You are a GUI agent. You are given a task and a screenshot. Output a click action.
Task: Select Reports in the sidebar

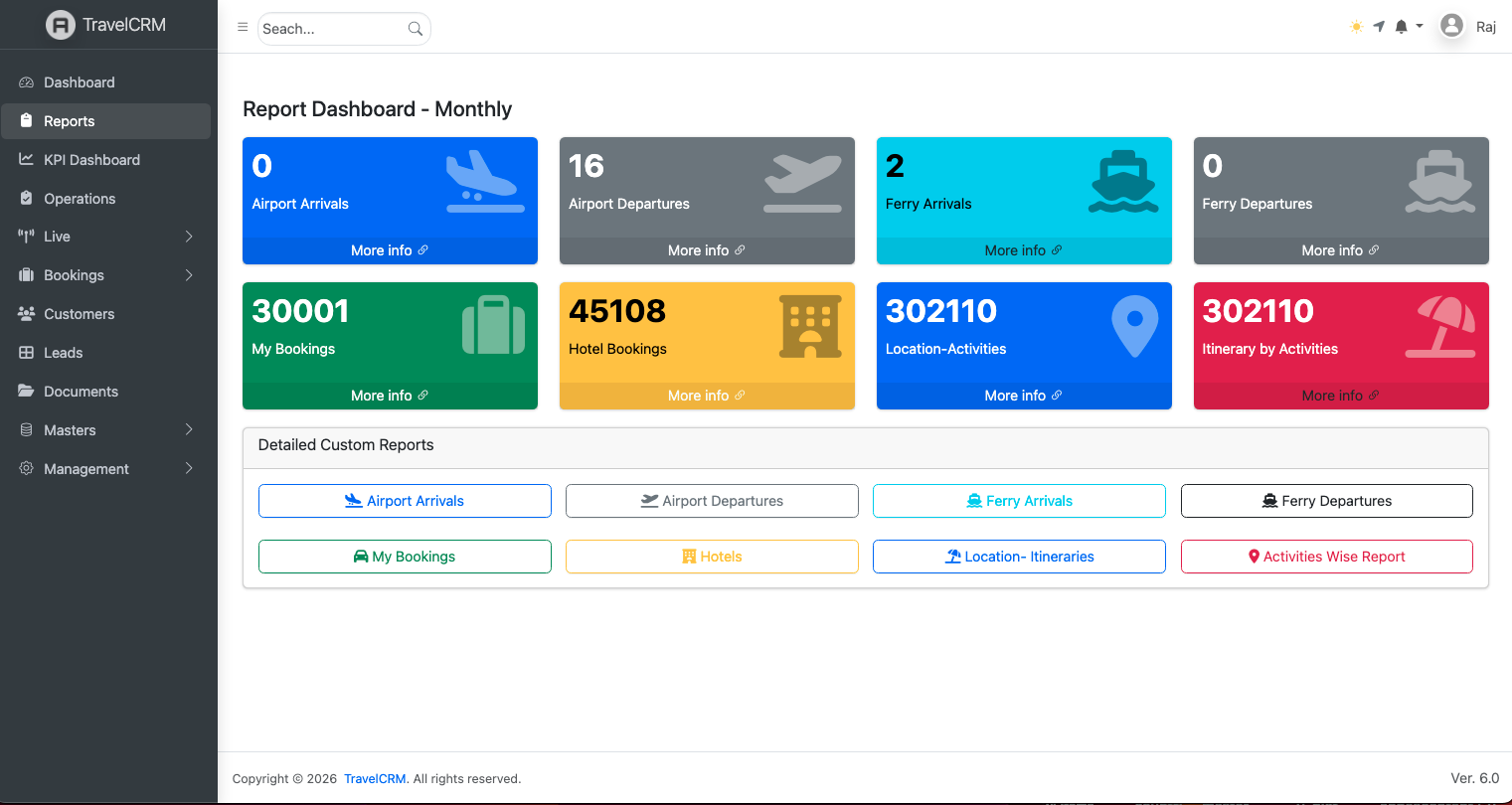(x=106, y=121)
